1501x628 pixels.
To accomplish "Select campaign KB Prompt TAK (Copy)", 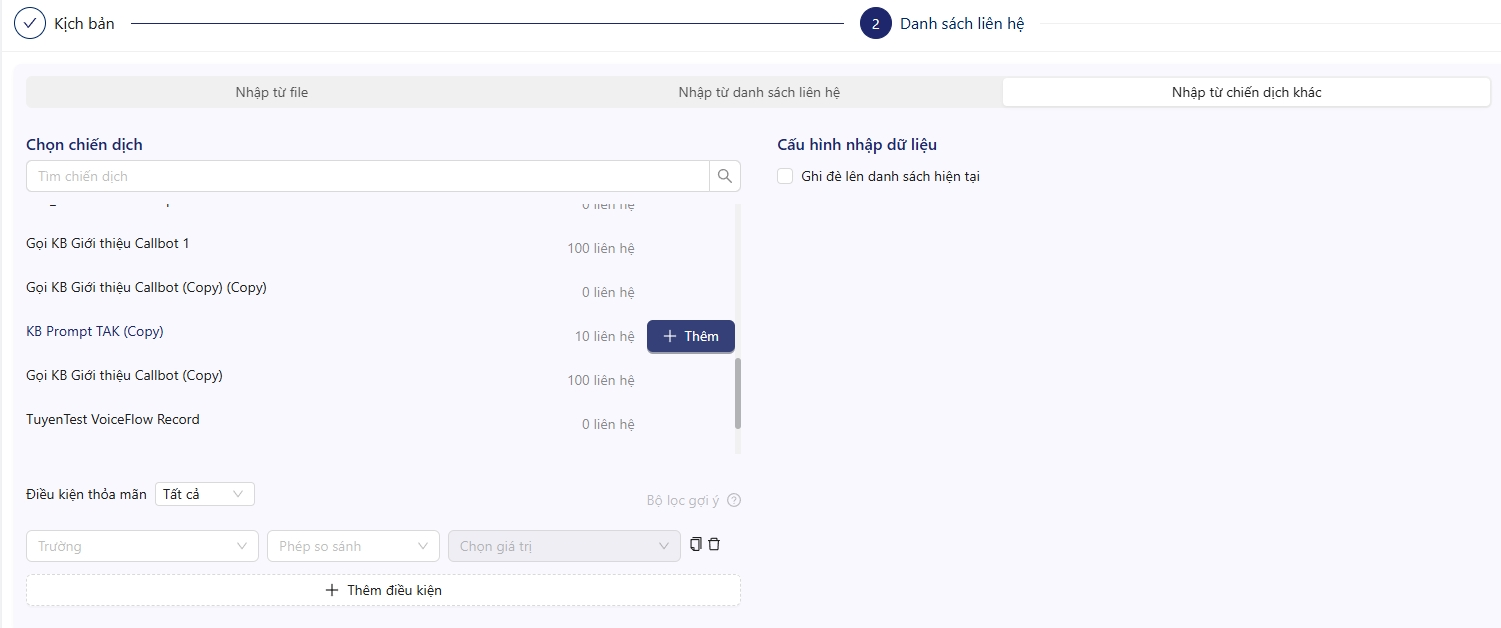I will pos(95,331).
